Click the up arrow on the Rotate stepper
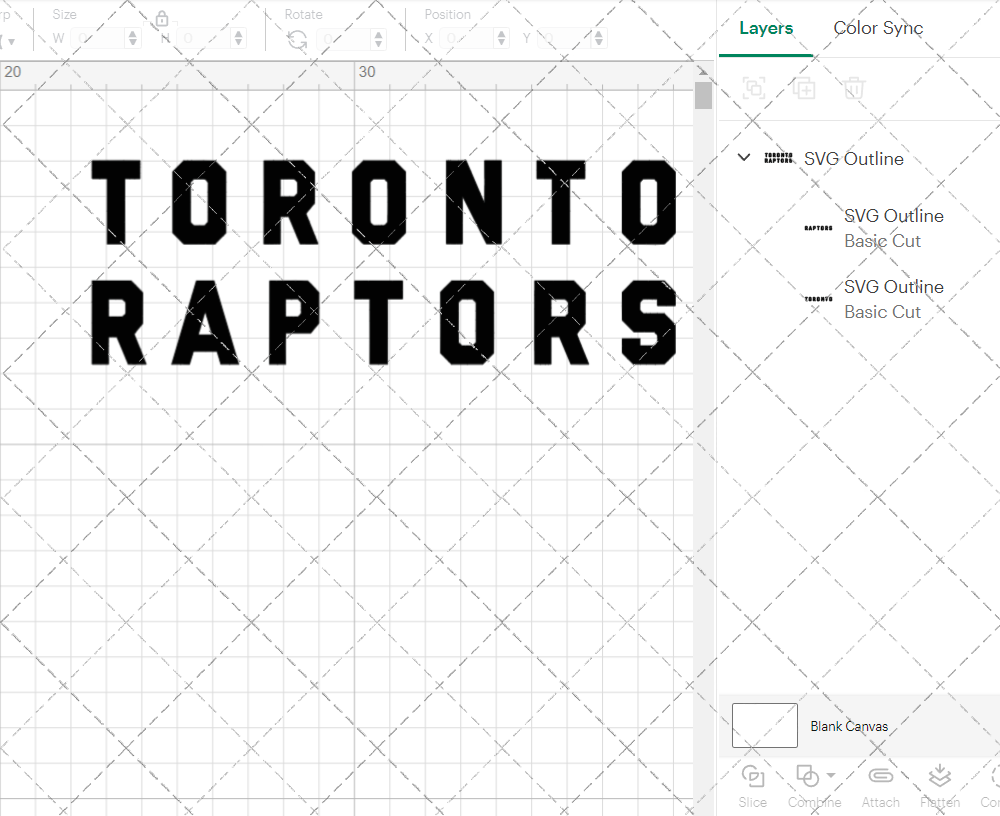Screen dimensions: 1000x816 click(x=377, y=33)
